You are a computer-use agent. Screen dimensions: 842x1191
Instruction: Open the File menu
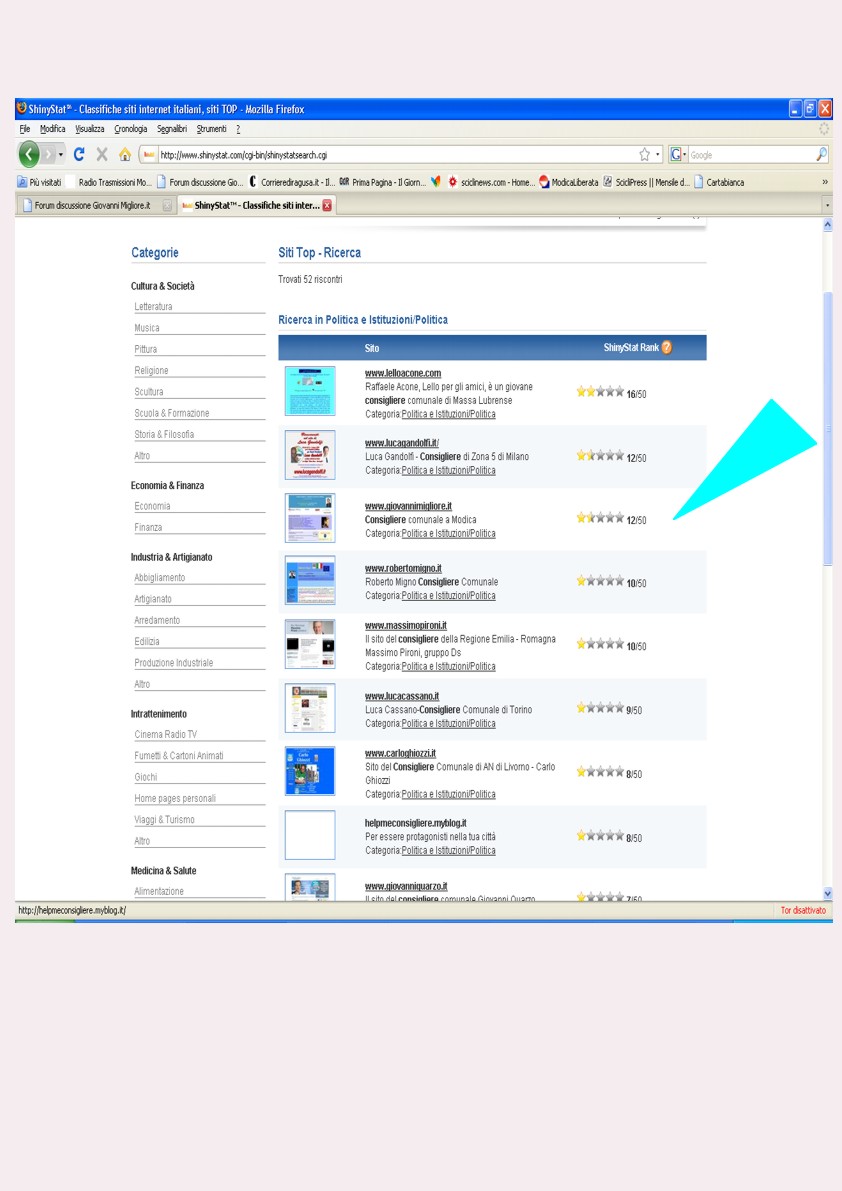click(x=25, y=129)
